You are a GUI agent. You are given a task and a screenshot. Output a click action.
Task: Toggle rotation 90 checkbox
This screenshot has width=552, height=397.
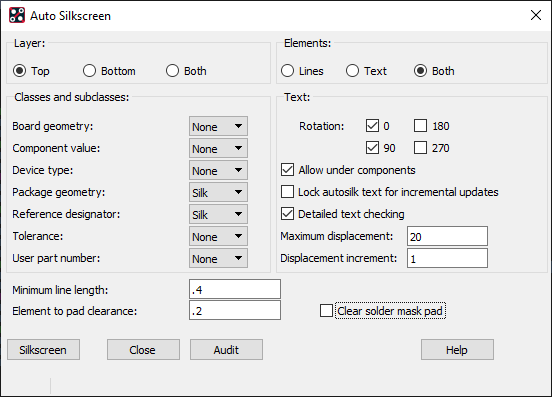coord(372,147)
